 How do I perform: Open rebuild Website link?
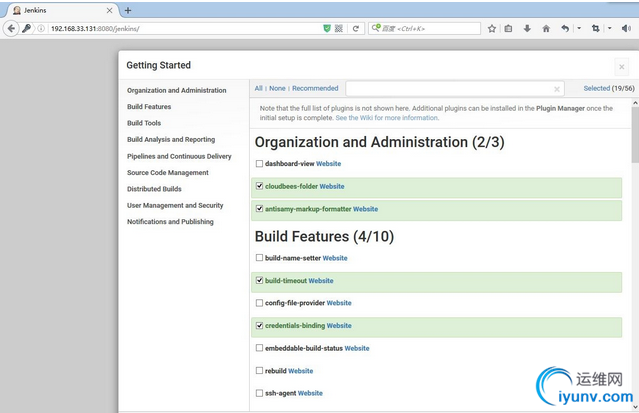click(301, 371)
